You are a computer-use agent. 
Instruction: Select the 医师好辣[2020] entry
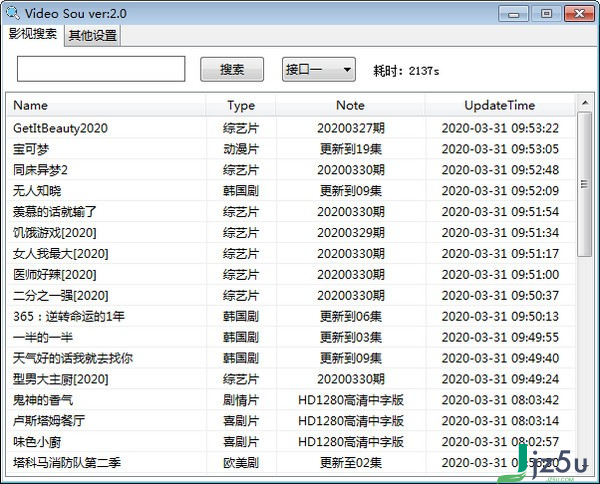click(291, 274)
